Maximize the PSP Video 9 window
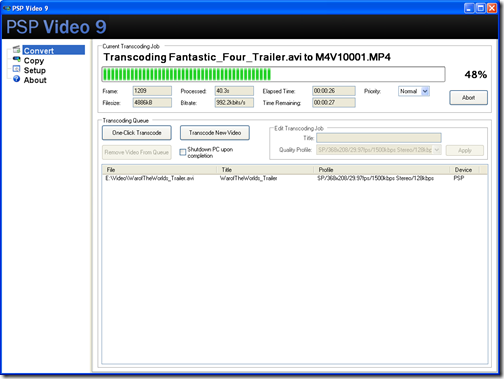Image resolution: width=504 pixels, height=379 pixels. point(481,8)
